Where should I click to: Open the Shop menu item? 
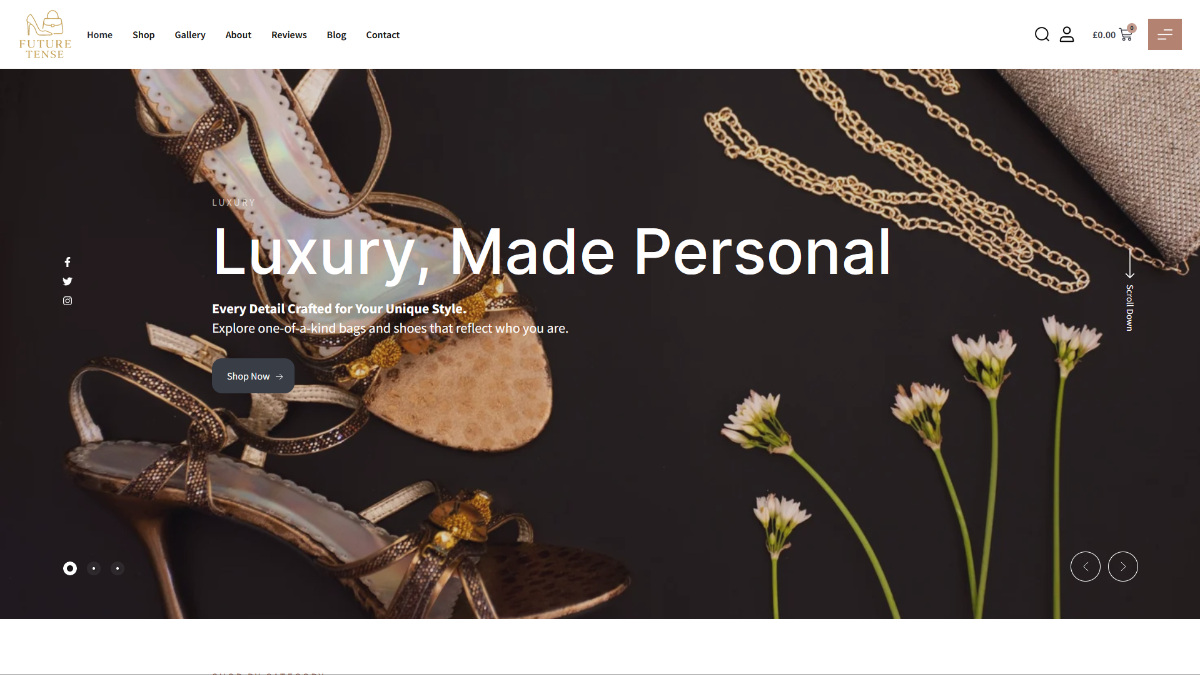point(144,35)
